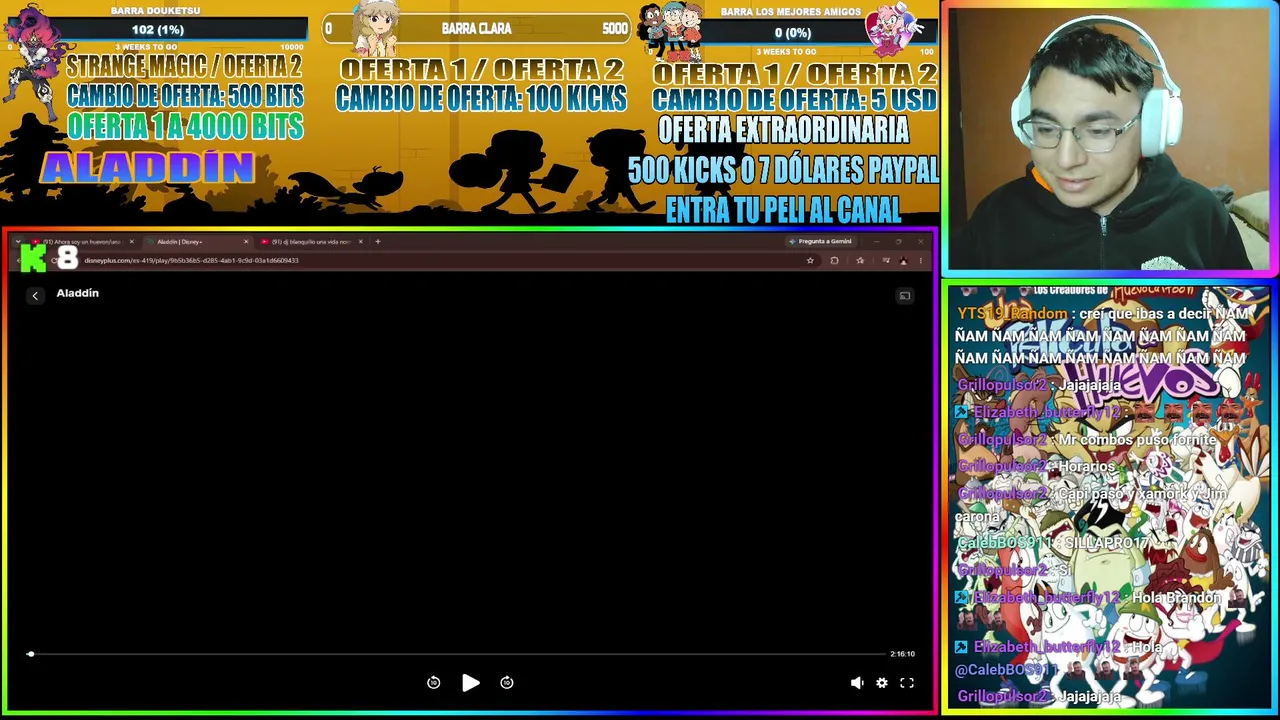
Task: Click the 'CAMBIO DE OFERTA: 500 BITS' text
Action: pyautogui.click(x=184, y=96)
